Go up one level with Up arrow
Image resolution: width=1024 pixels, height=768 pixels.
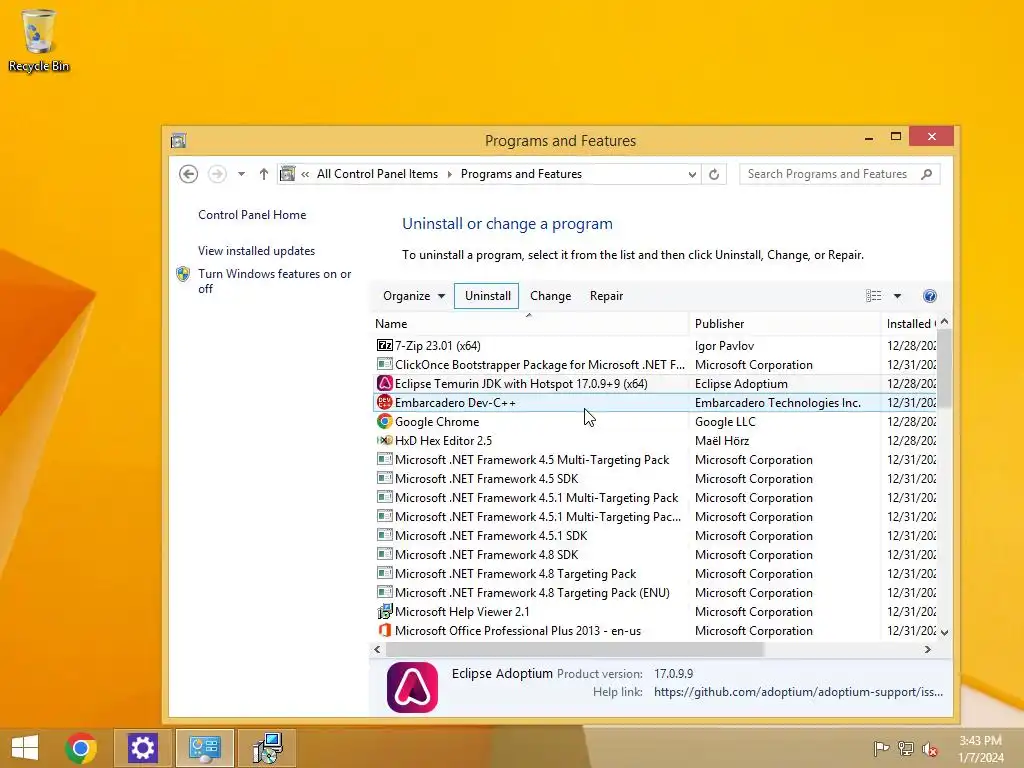coord(263,174)
